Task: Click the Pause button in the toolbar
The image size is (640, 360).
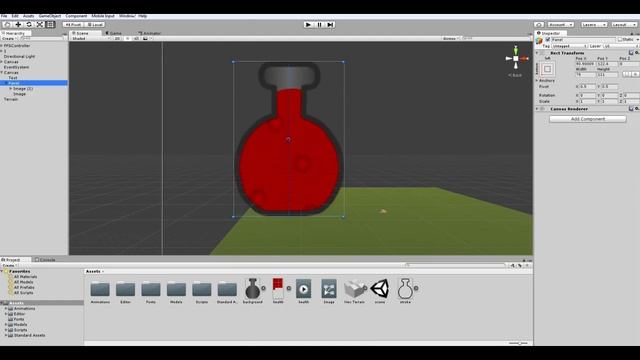Action: [319, 25]
